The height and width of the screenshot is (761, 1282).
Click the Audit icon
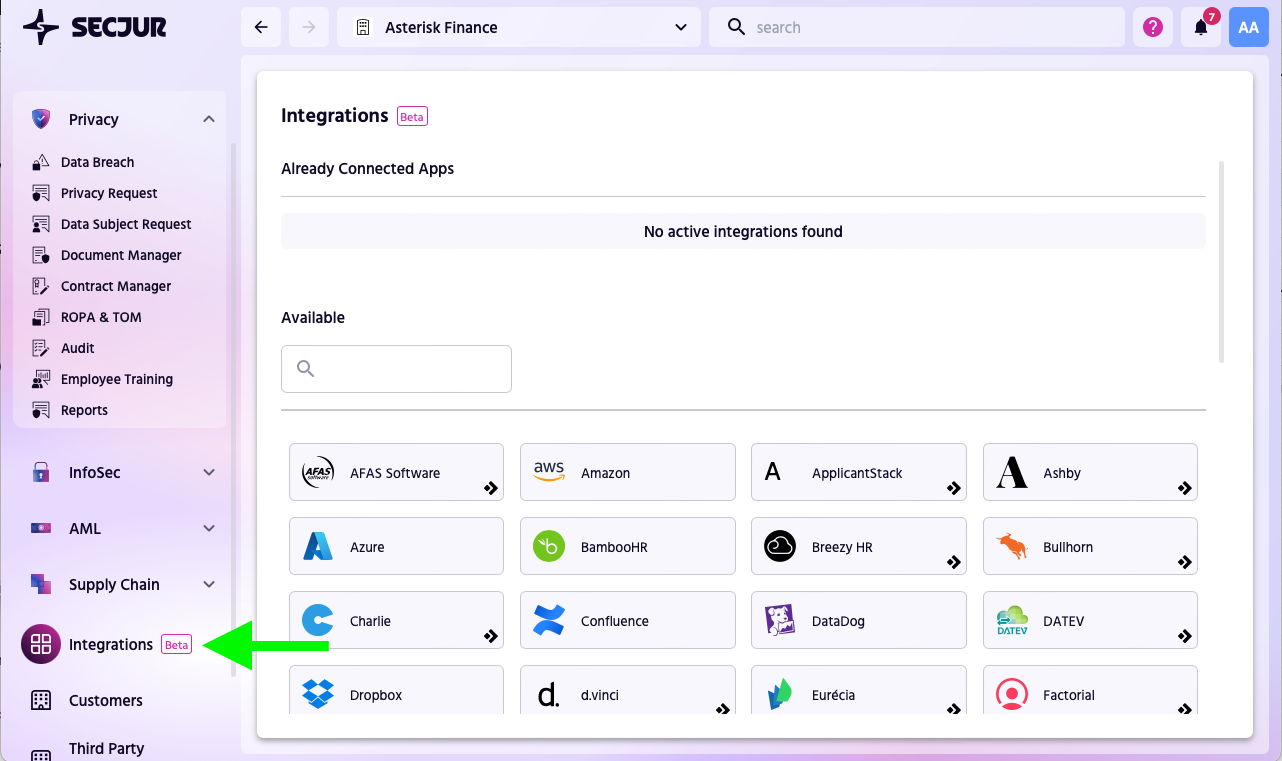pyautogui.click(x=41, y=348)
